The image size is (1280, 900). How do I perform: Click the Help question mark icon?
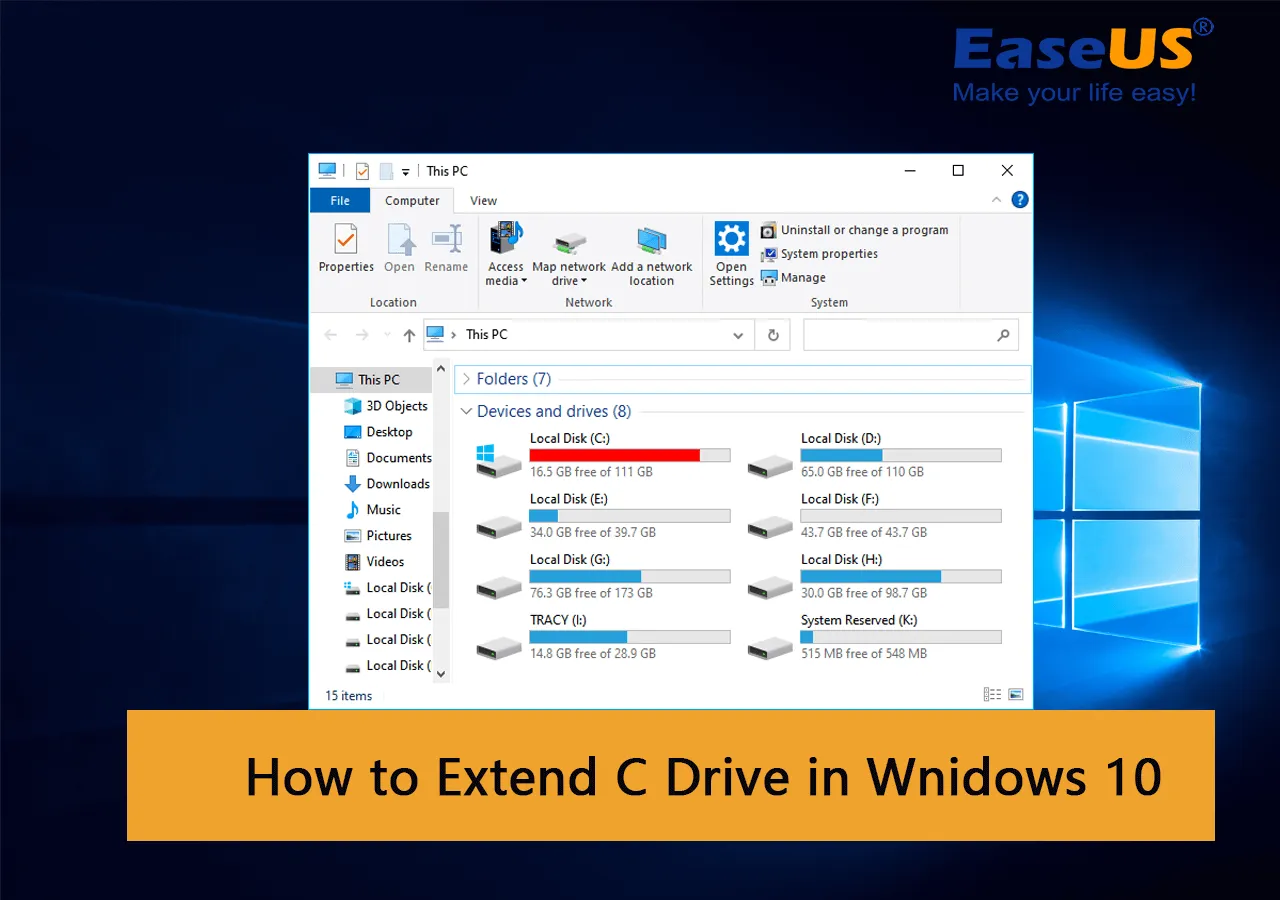(x=1019, y=200)
